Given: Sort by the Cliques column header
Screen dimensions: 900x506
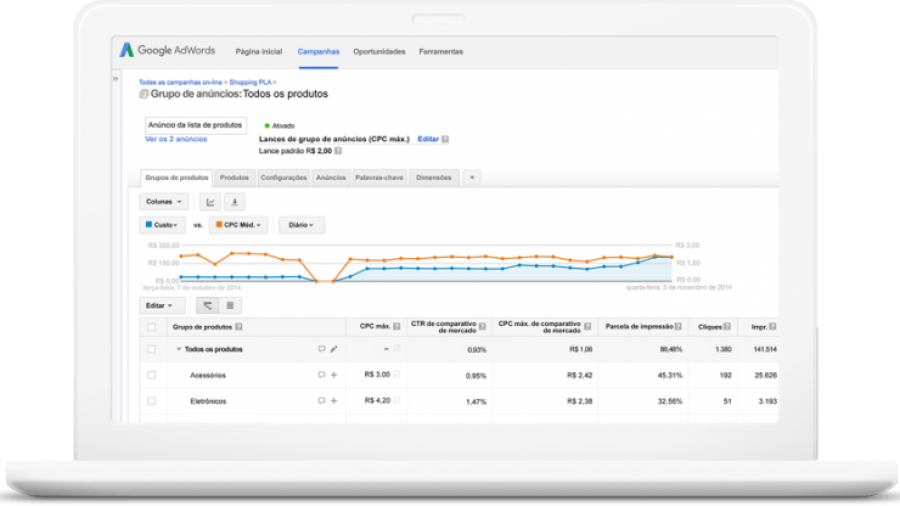Looking at the screenshot, I should pyautogui.click(x=710, y=327).
